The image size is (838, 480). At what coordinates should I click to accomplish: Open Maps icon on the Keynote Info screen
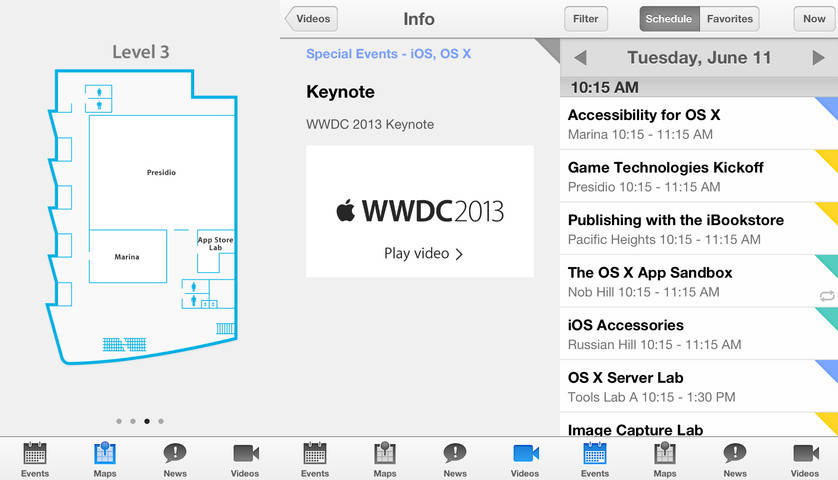pyautogui.click(x=385, y=453)
